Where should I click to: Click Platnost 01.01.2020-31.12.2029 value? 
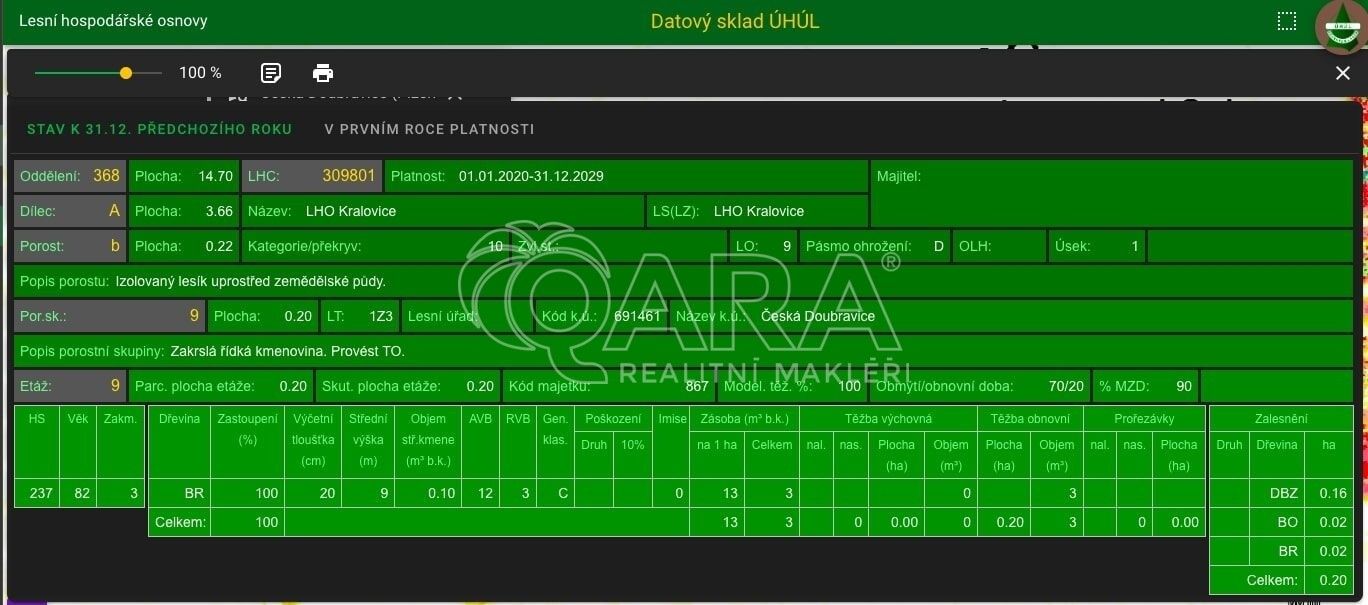[531, 176]
